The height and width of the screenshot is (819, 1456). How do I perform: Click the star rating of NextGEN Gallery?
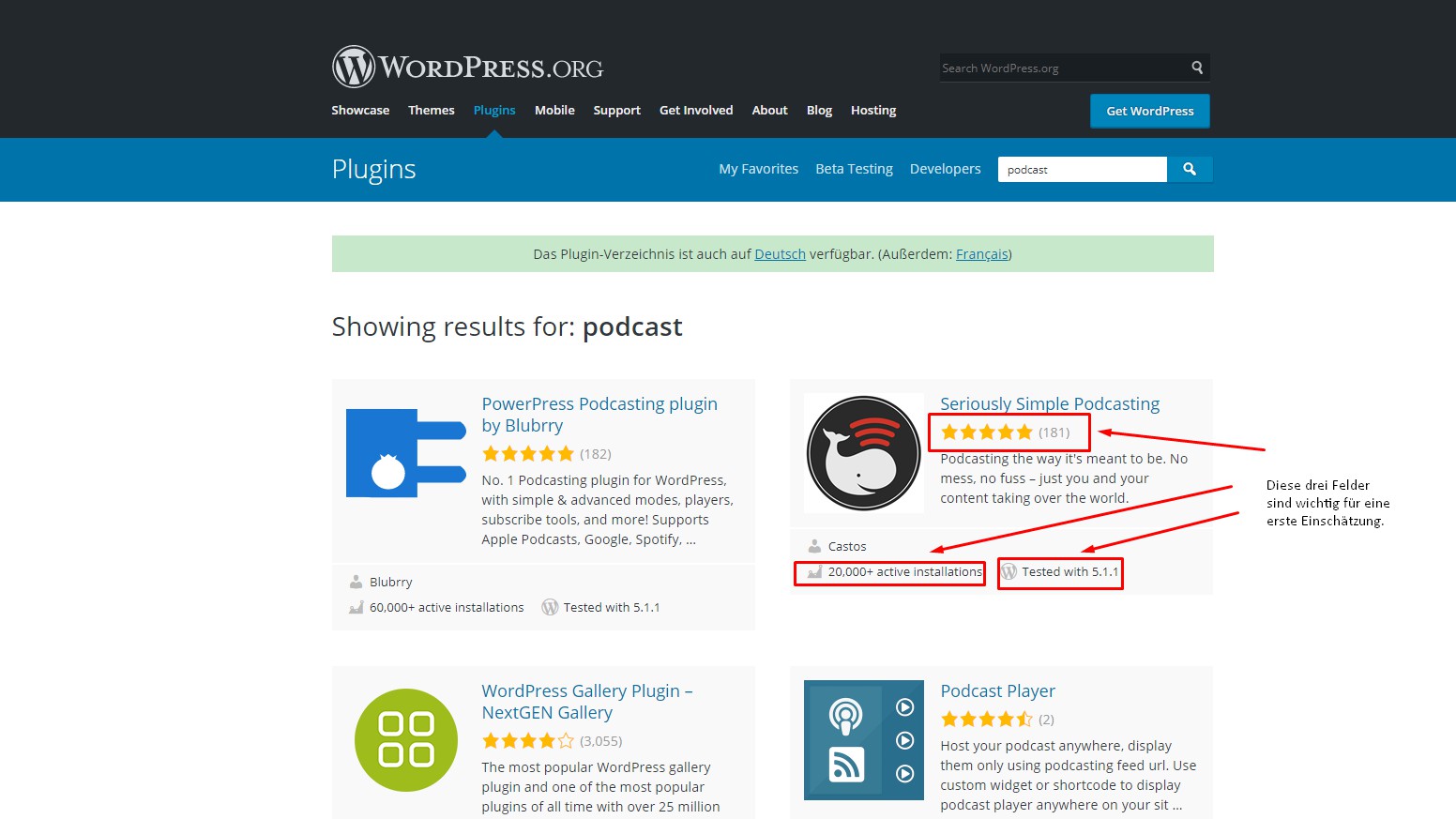click(527, 741)
